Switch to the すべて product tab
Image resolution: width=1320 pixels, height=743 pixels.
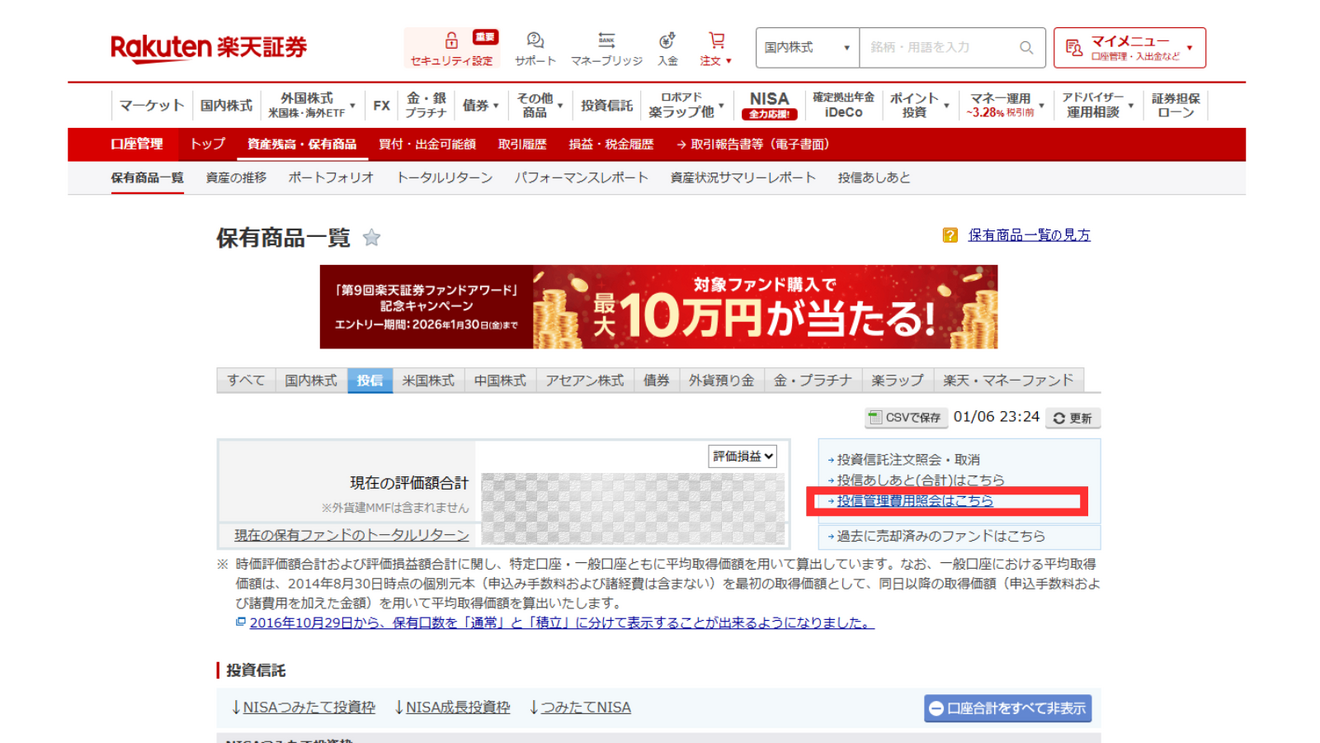click(x=246, y=381)
